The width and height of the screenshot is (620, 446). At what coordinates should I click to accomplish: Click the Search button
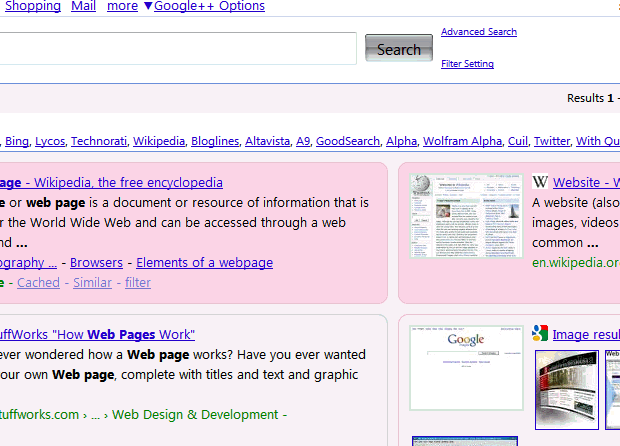click(399, 49)
